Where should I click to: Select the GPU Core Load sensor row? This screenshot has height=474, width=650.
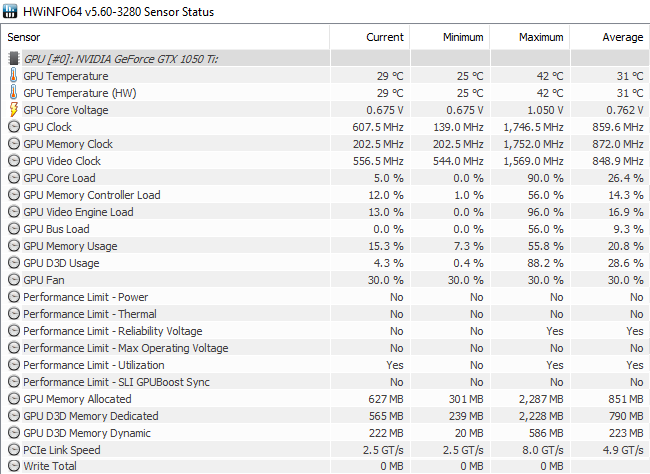pyautogui.click(x=326, y=177)
